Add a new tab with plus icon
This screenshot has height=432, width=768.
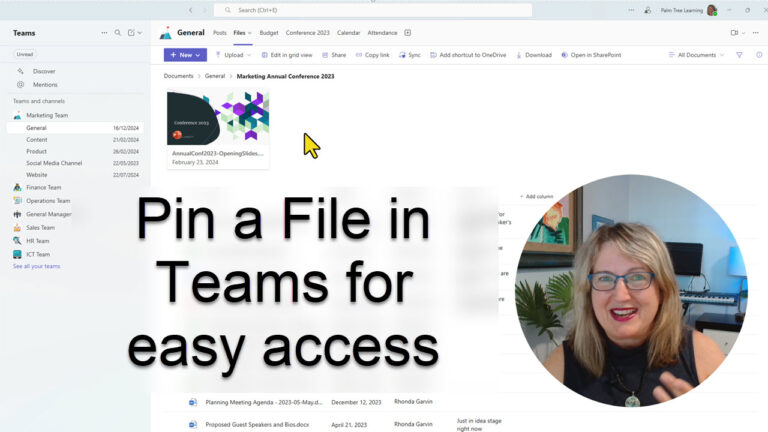point(408,33)
